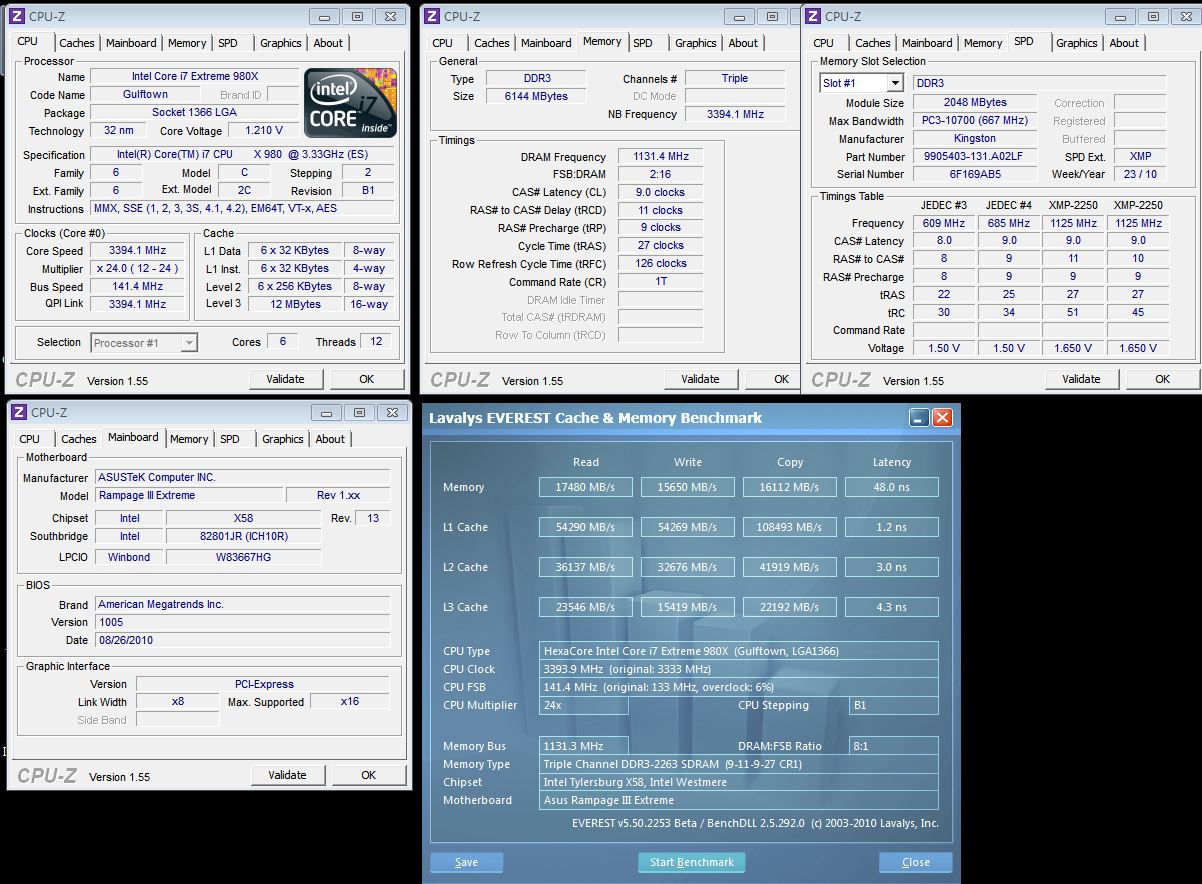Click the Row Refresh Cycle Time value 126 clocks
1202x884 pixels.
click(x=661, y=264)
